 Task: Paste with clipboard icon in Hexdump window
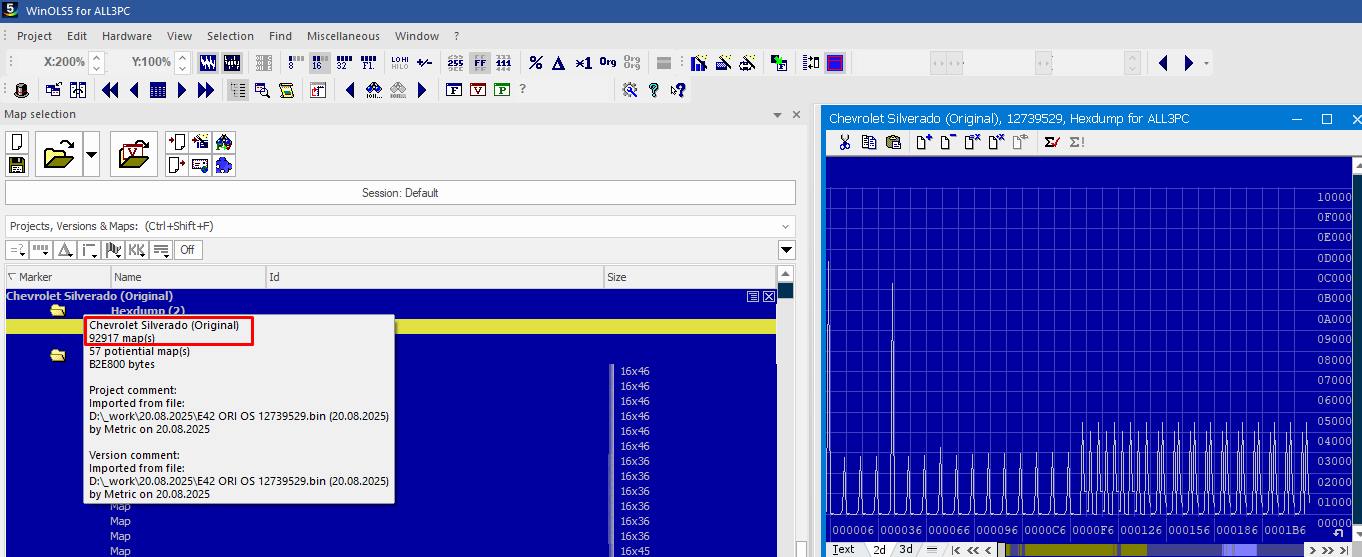pos(894,142)
